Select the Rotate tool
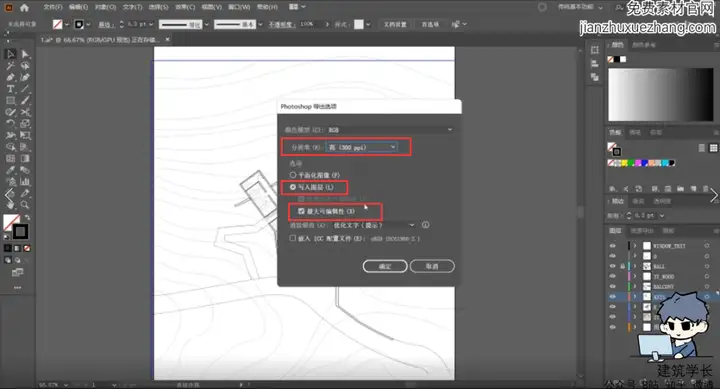This screenshot has width=720, height=389. [10, 124]
